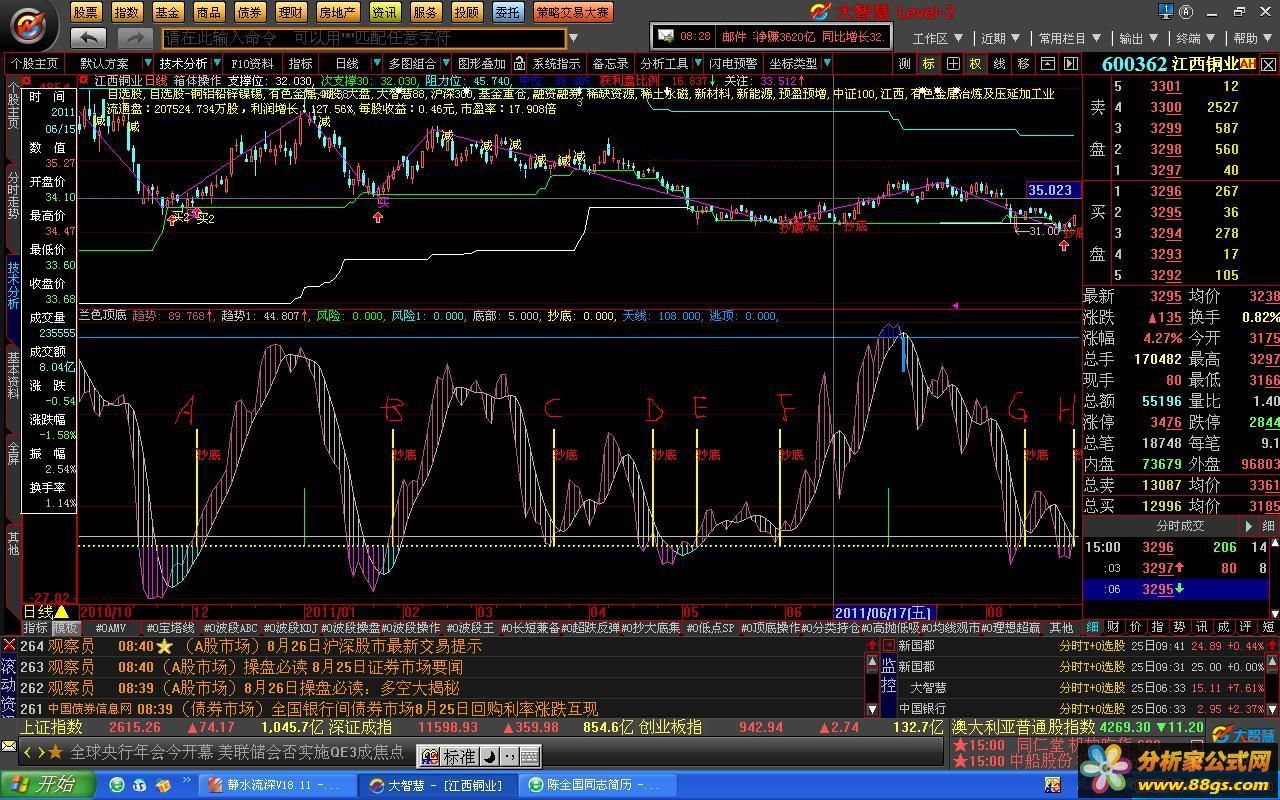Click the IME moon icon in language bar
The width and height of the screenshot is (1280, 800).
(490, 756)
